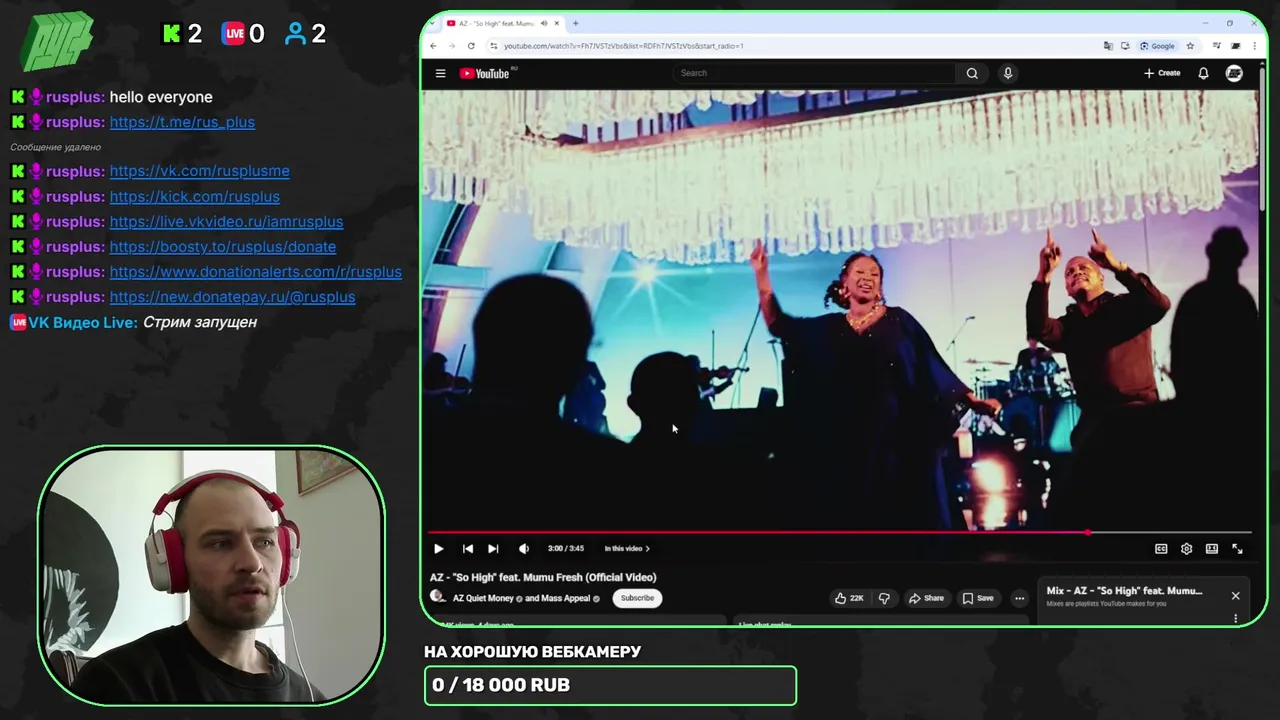Image resolution: width=1280 pixels, height=720 pixels.
Task: Click the total viewers person icon
Action: [295, 34]
